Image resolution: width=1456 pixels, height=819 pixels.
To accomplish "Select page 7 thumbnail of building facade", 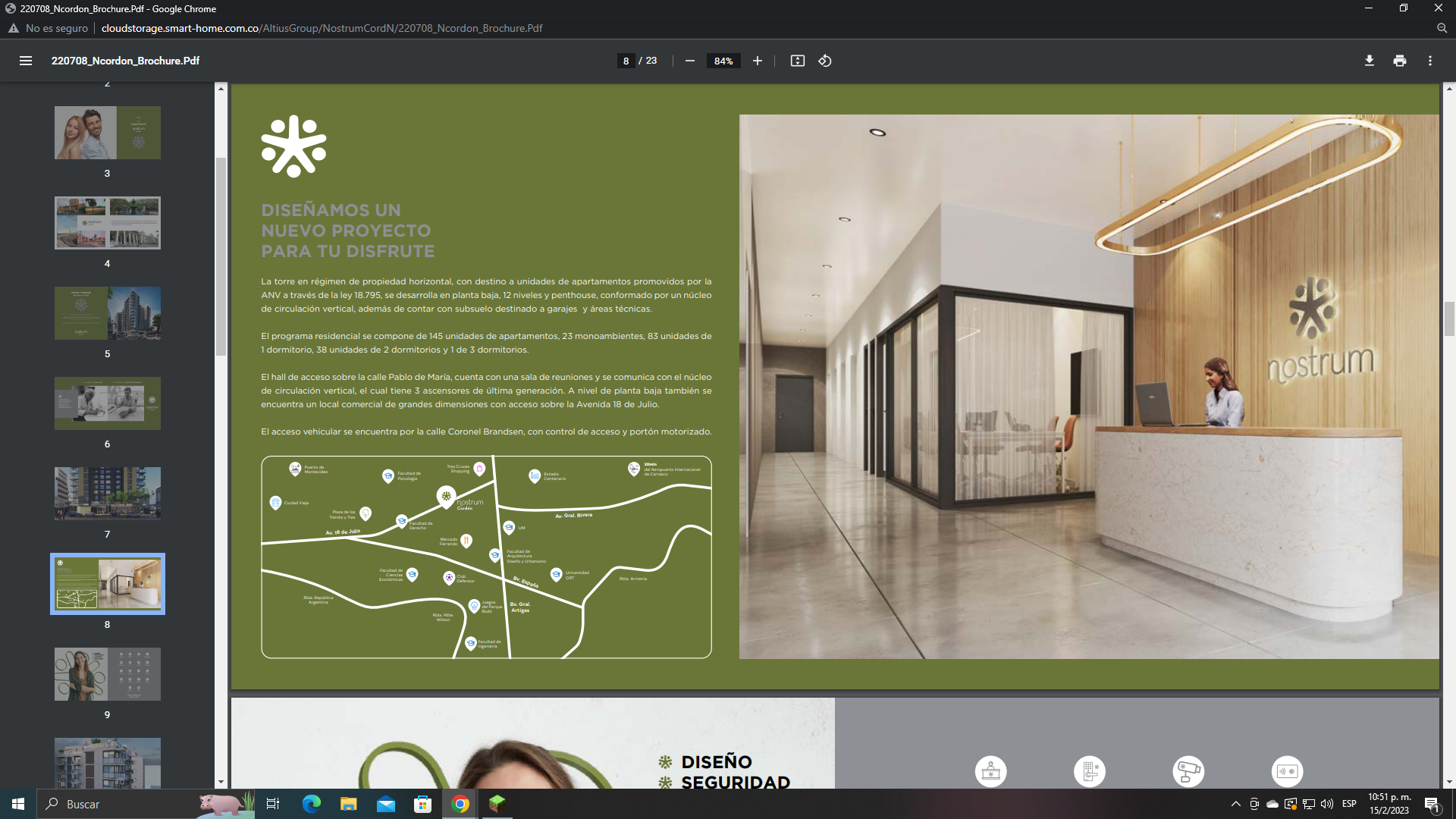I will click(x=108, y=494).
